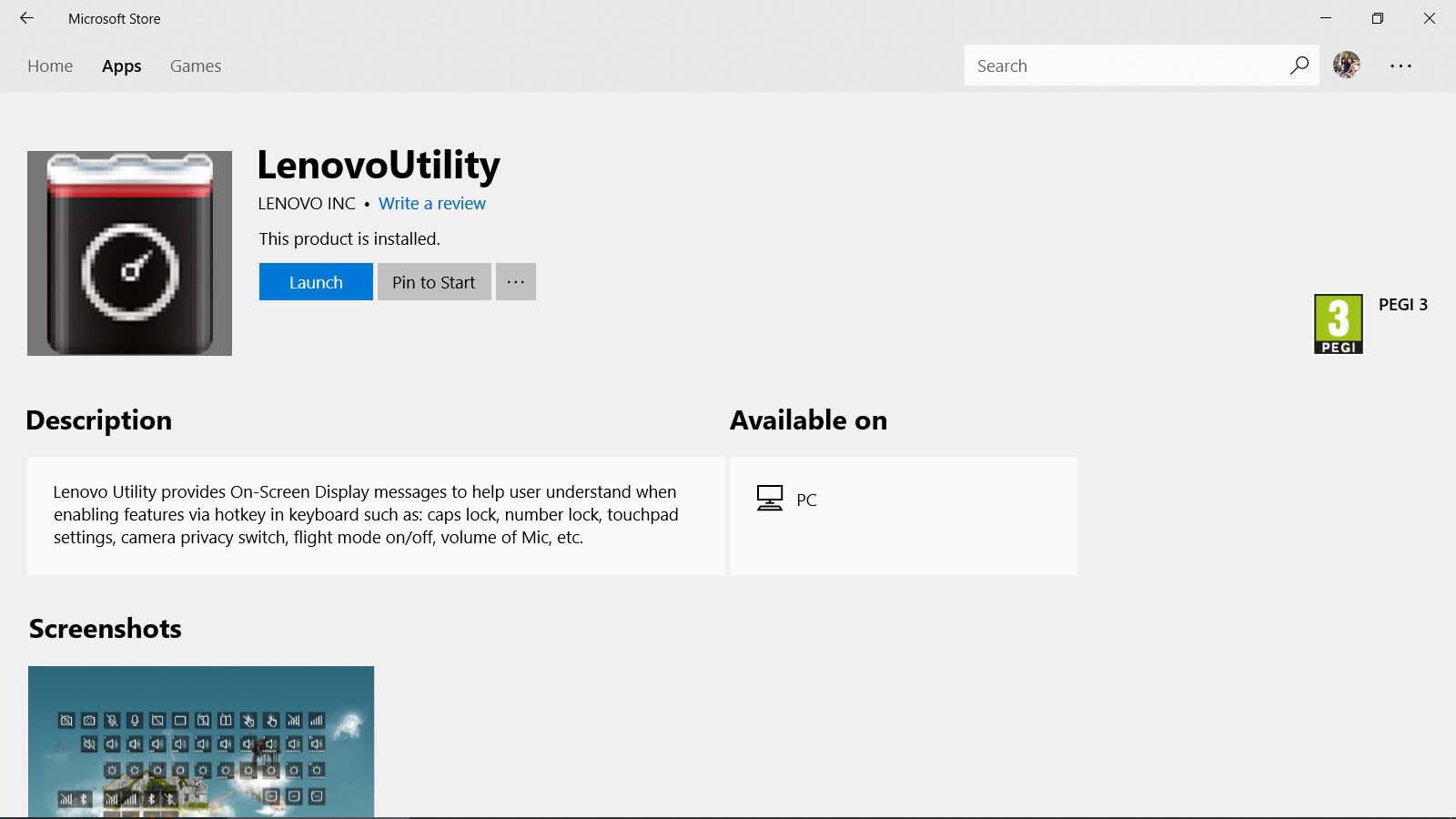Open the user profile avatar
This screenshot has width=1456, height=819.
pyautogui.click(x=1347, y=65)
